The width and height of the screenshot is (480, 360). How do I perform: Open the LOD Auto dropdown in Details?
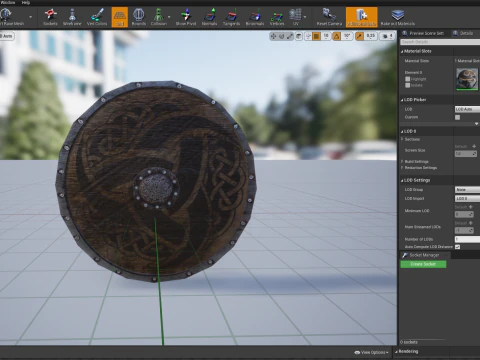[467, 109]
